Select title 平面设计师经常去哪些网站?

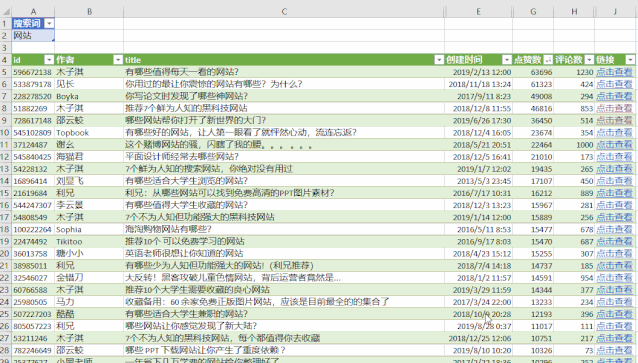(284, 157)
